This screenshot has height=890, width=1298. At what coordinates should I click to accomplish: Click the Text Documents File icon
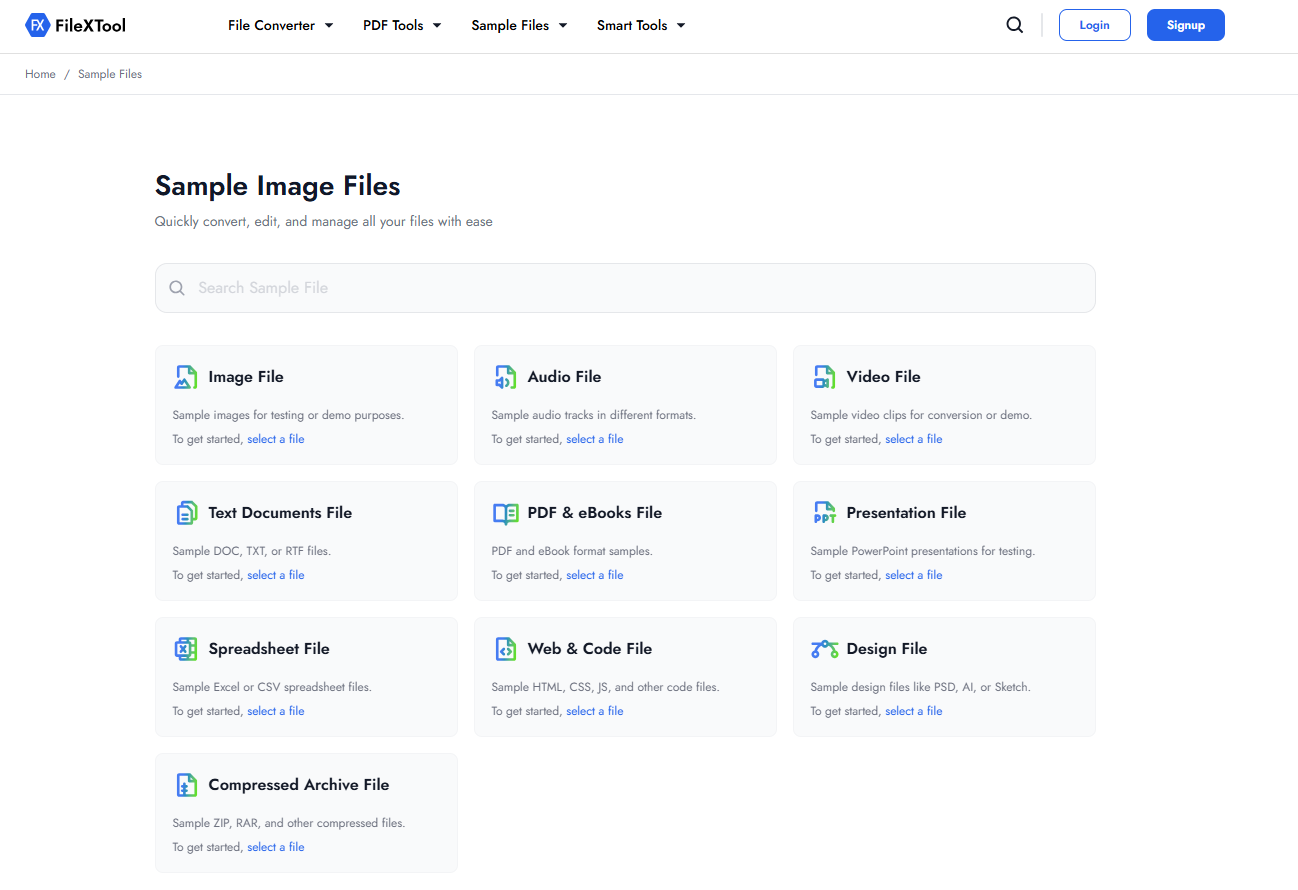pyautogui.click(x=186, y=512)
